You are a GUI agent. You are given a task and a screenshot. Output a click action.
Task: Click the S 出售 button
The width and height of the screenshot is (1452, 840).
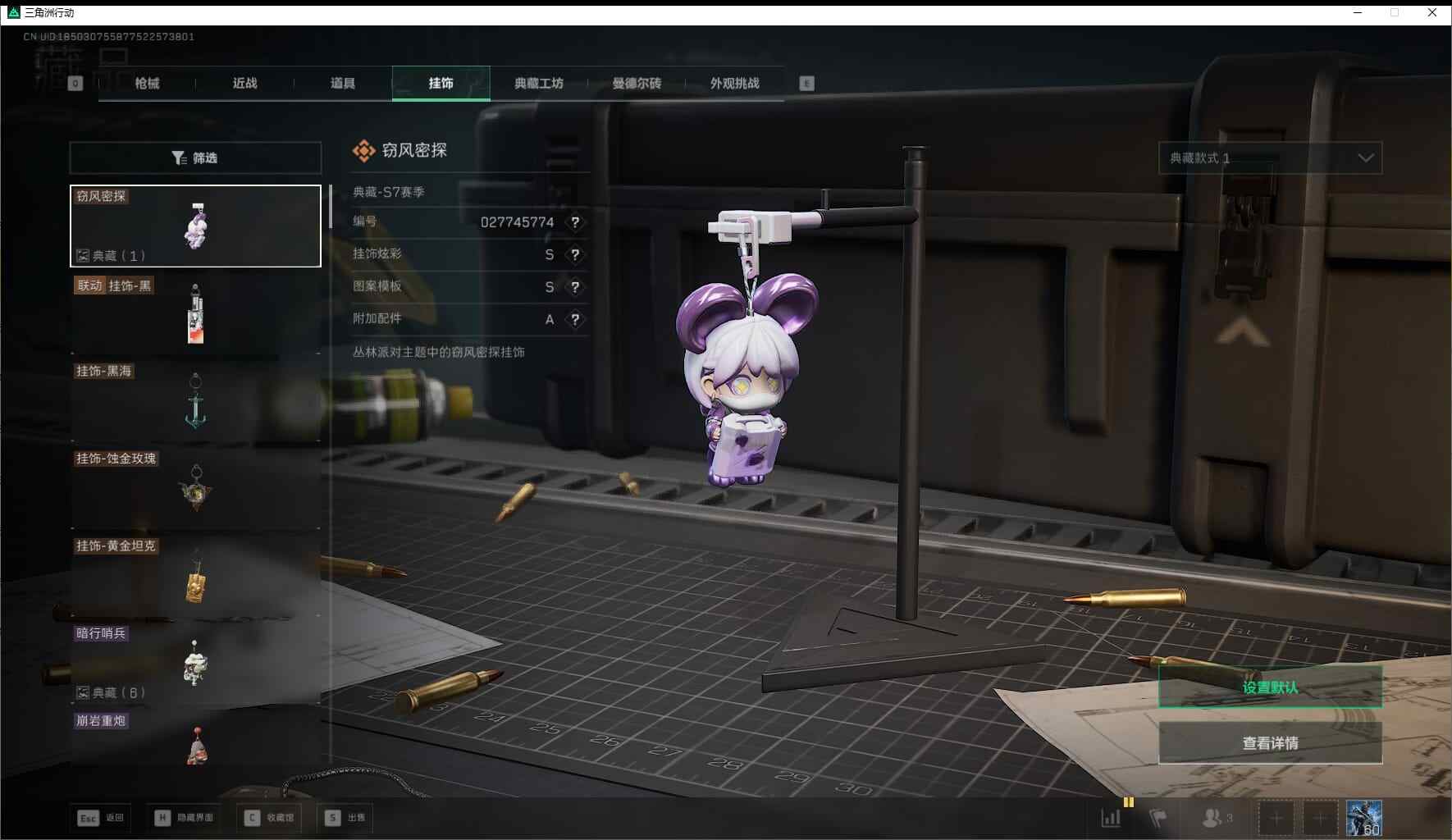(345, 818)
